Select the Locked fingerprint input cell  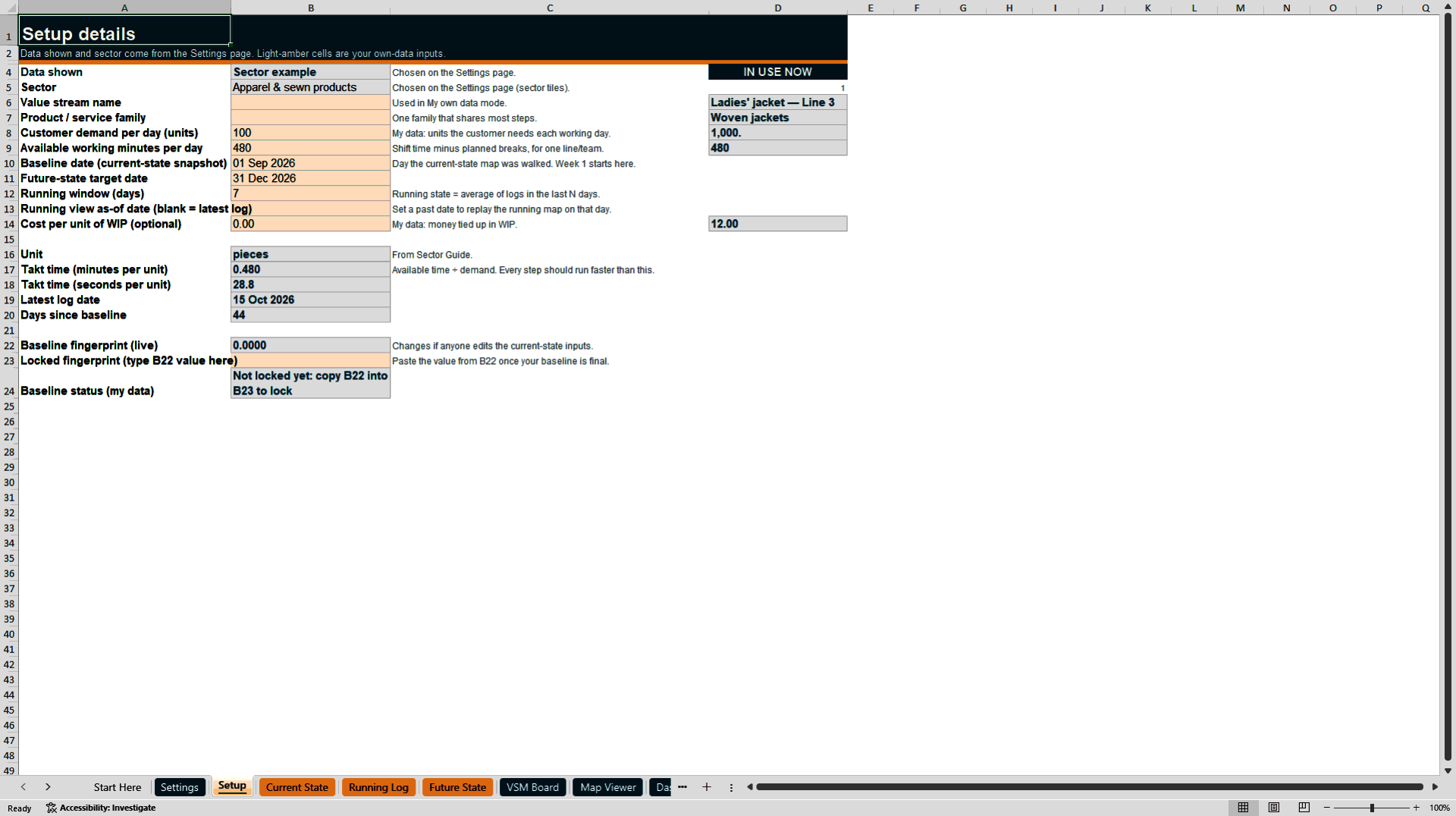tap(310, 360)
